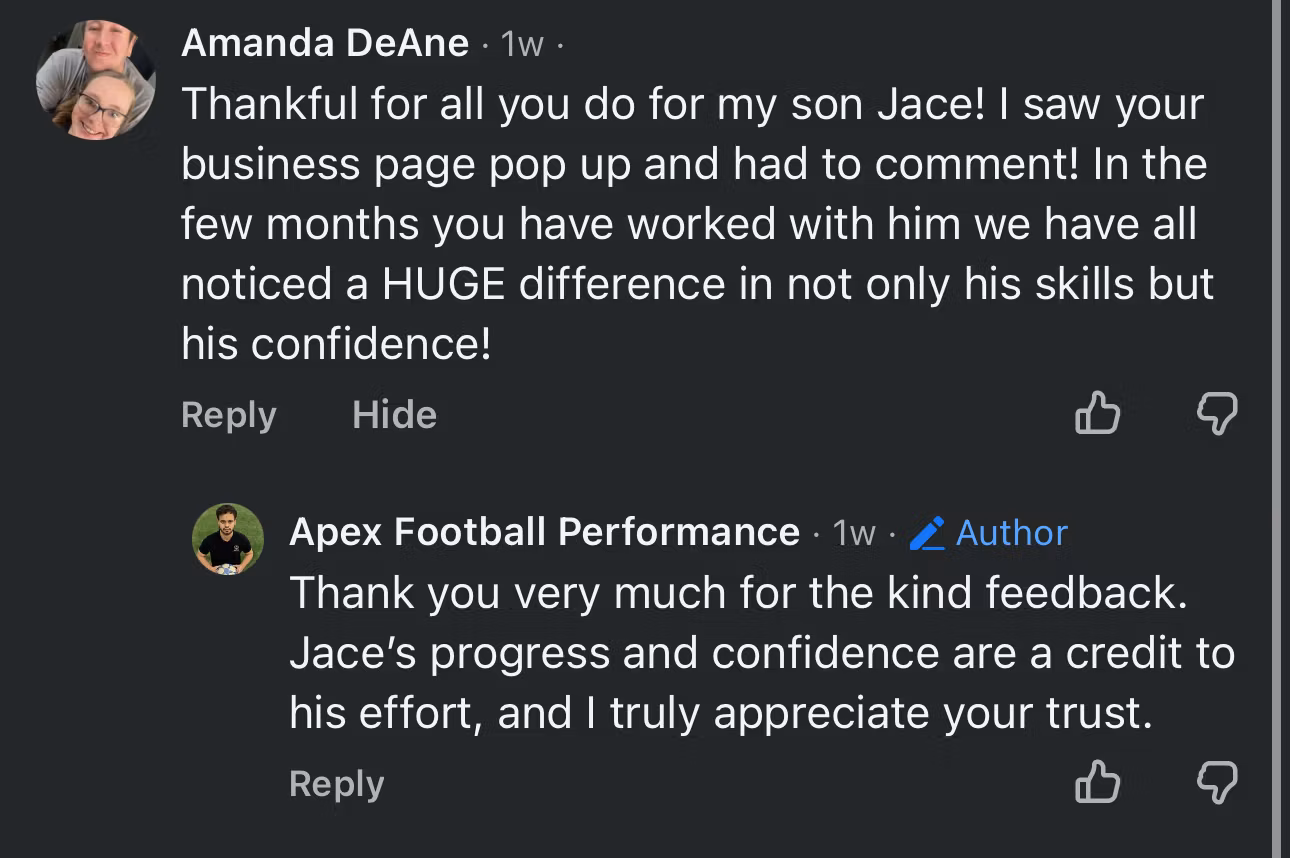
Task: Open Amanda DeAne's name link
Action: [x=325, y=43]
